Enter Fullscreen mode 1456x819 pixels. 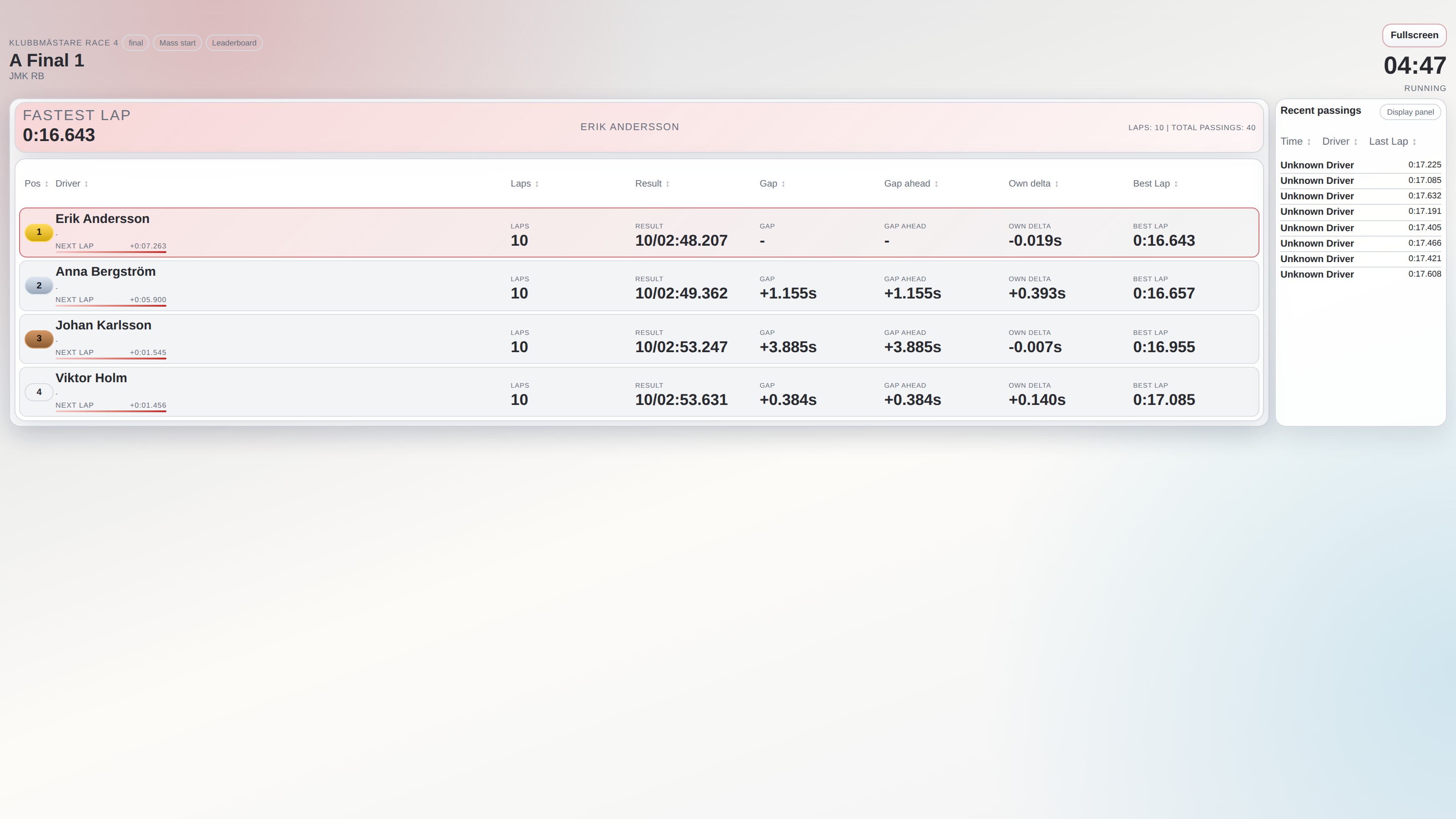(1414, 35)
